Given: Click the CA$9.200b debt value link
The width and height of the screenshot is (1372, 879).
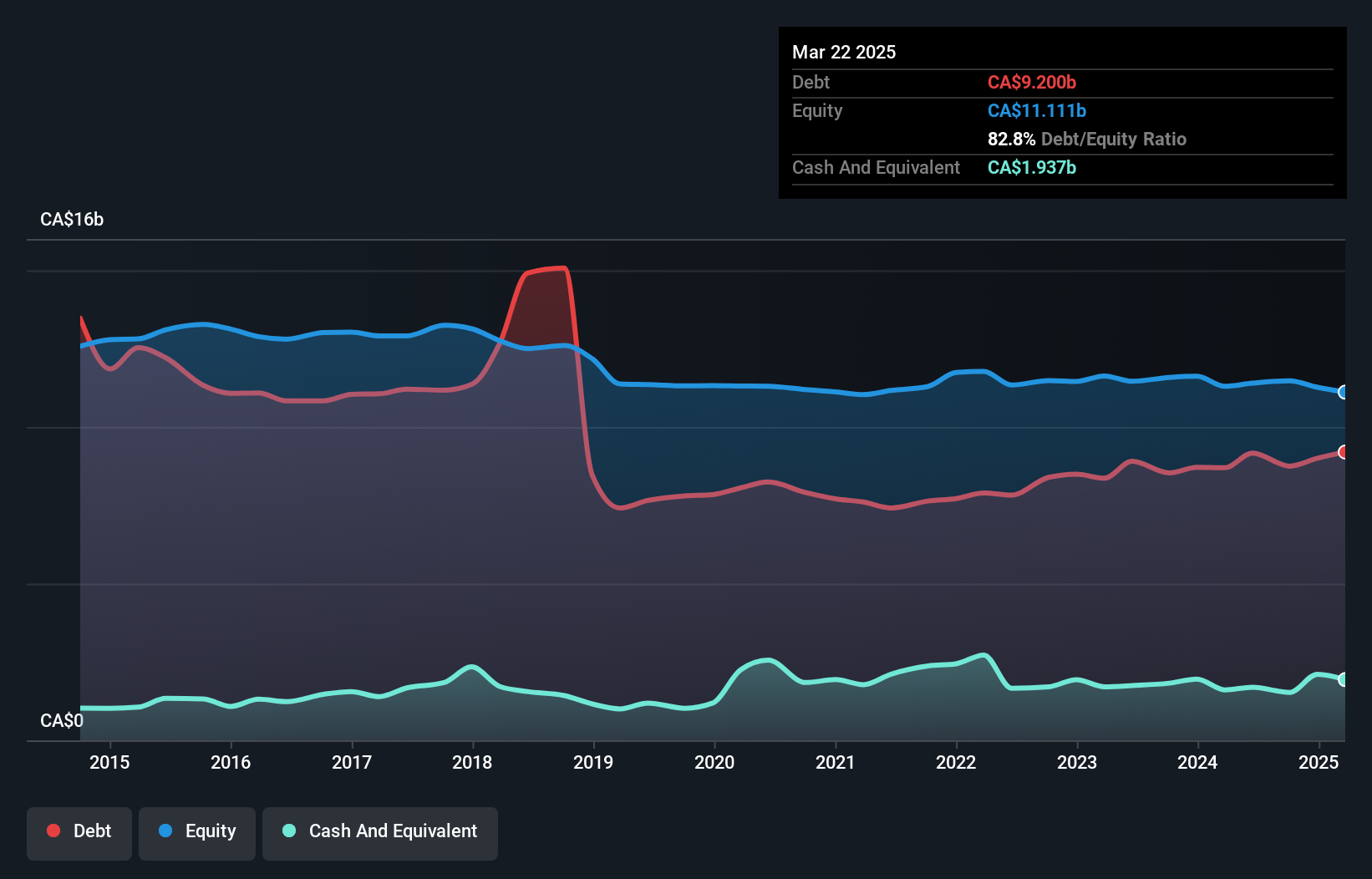Looking at the screenshot, I should [1032, 82].
